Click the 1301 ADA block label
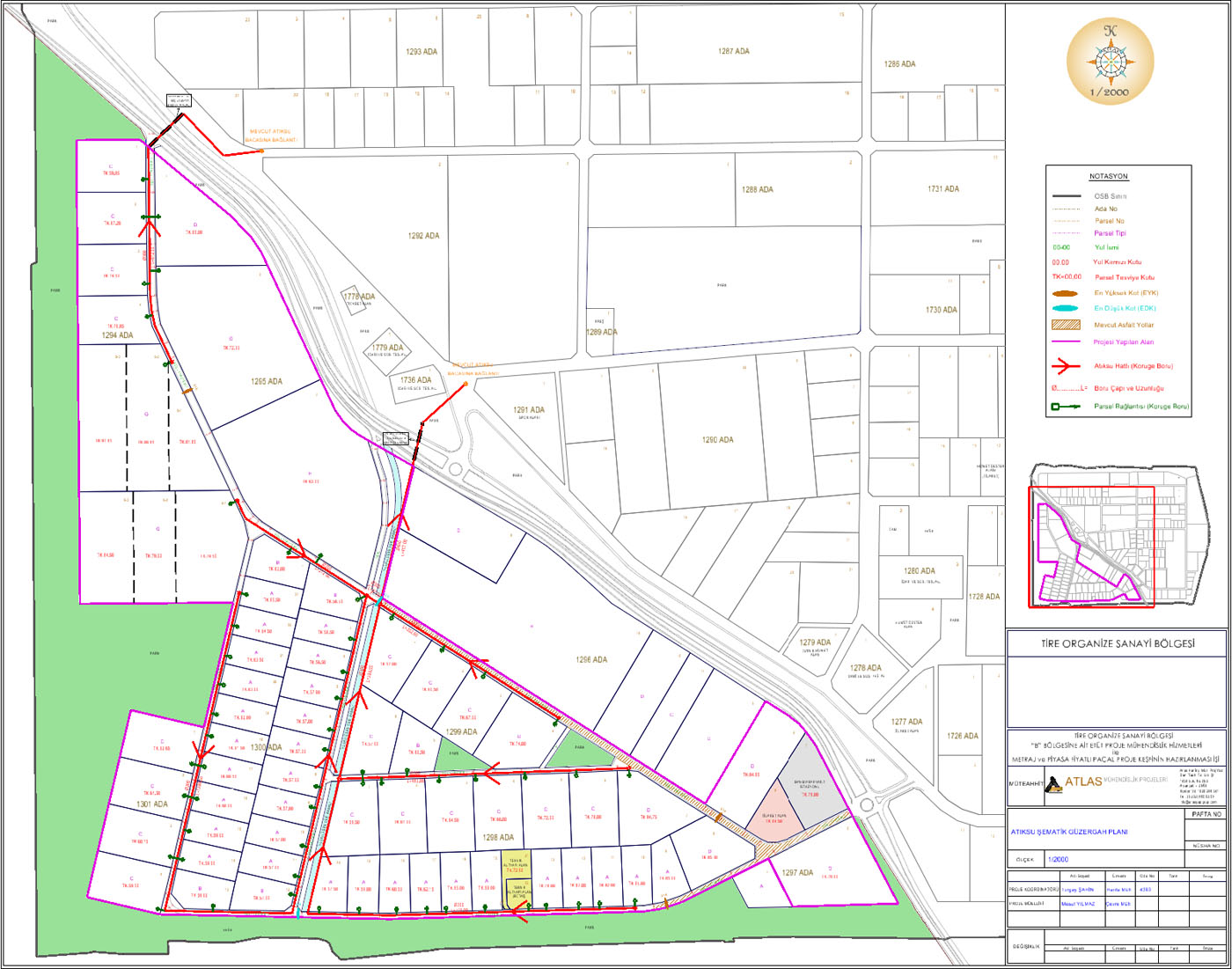Image resolution: width=1232 pixels, height=969 pixels. pos(152,804)
